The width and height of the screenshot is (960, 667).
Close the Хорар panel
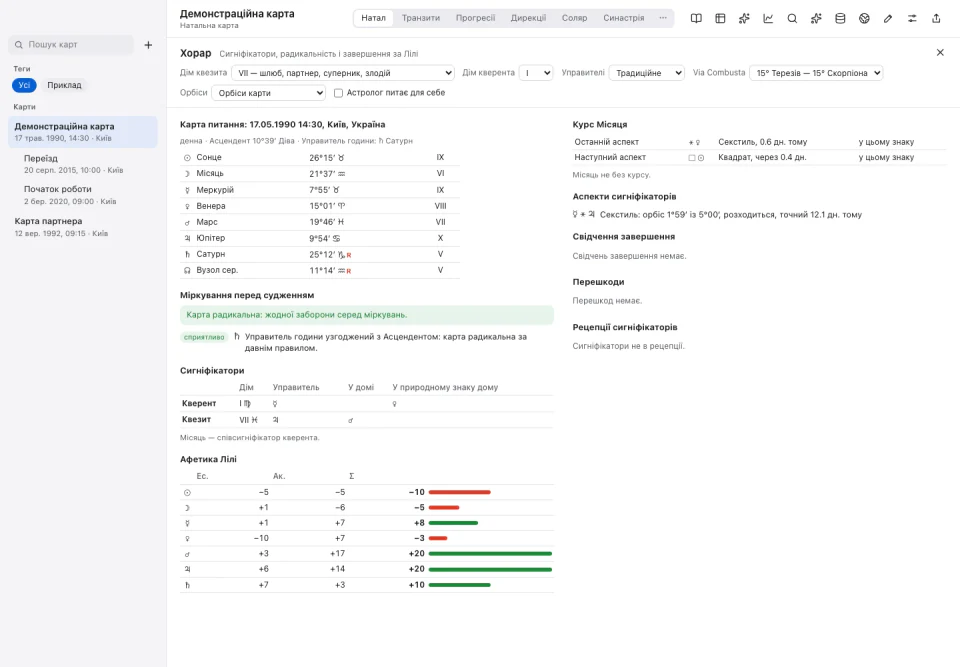pyautogui.click(x=940, y=53)
